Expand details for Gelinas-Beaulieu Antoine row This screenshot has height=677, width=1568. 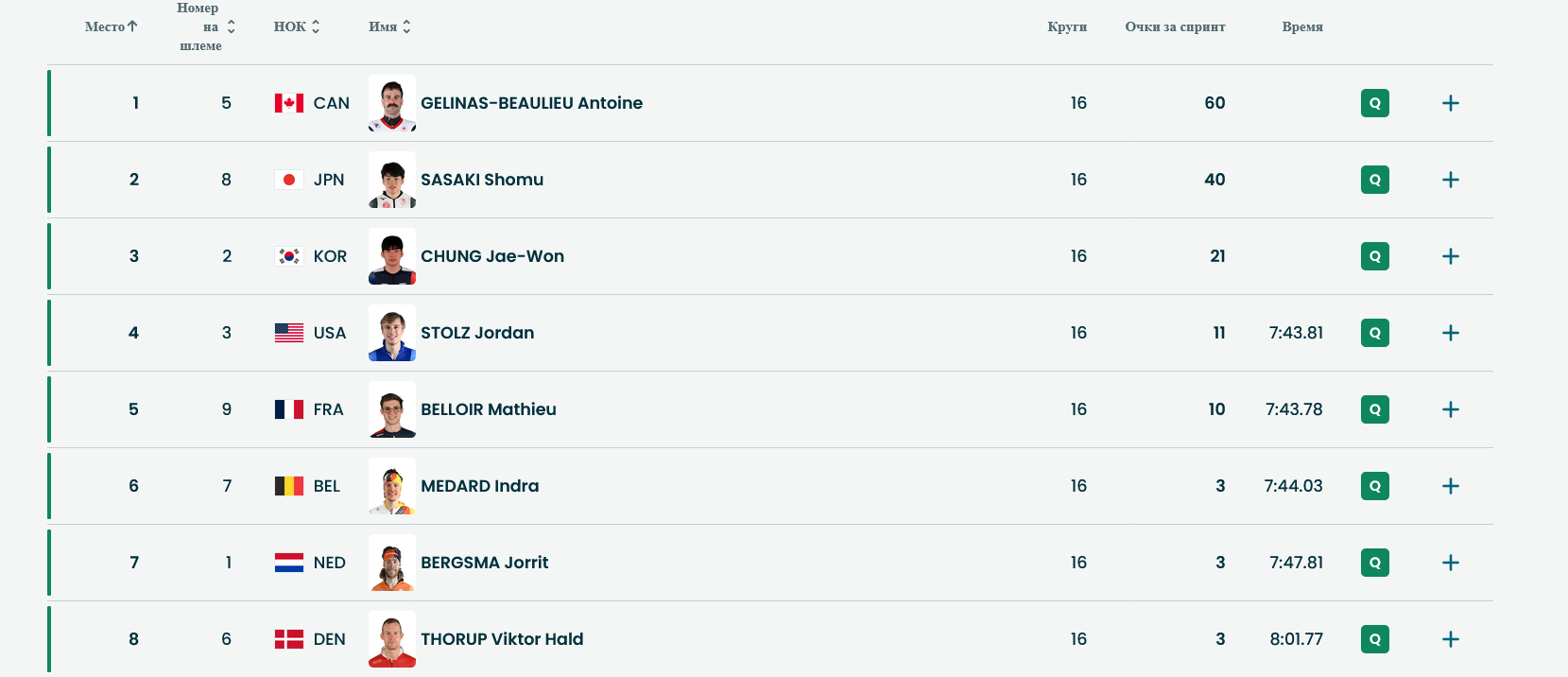[1451, 103]
